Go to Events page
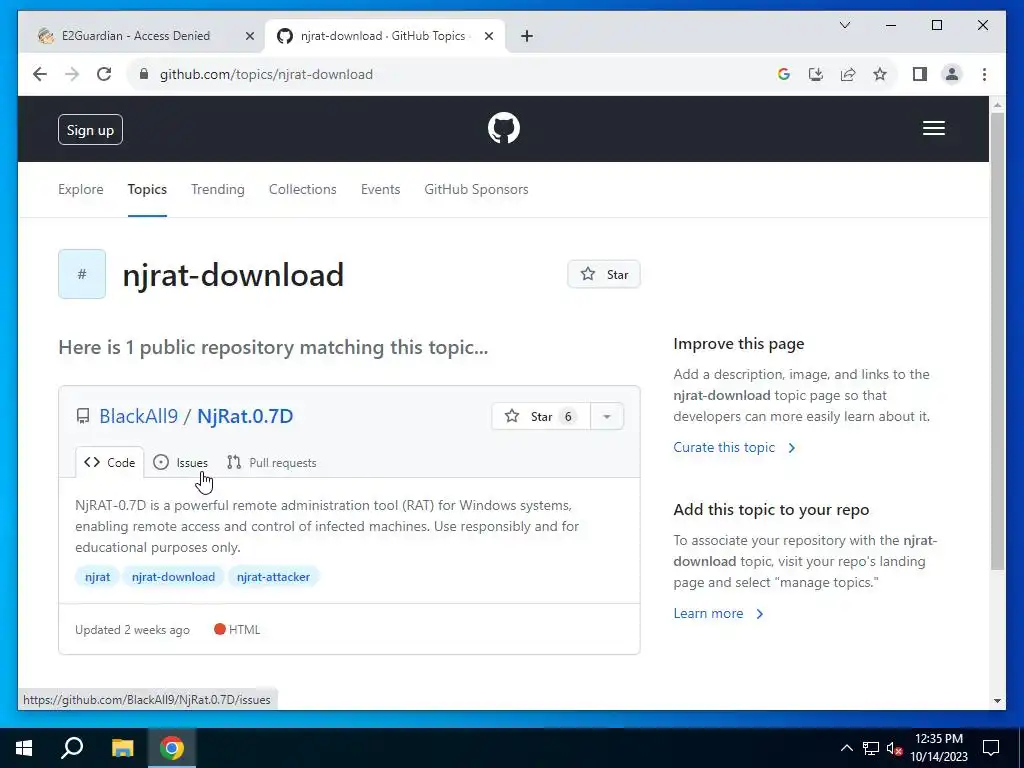1024x768 pixels. (x=380, y=189)
